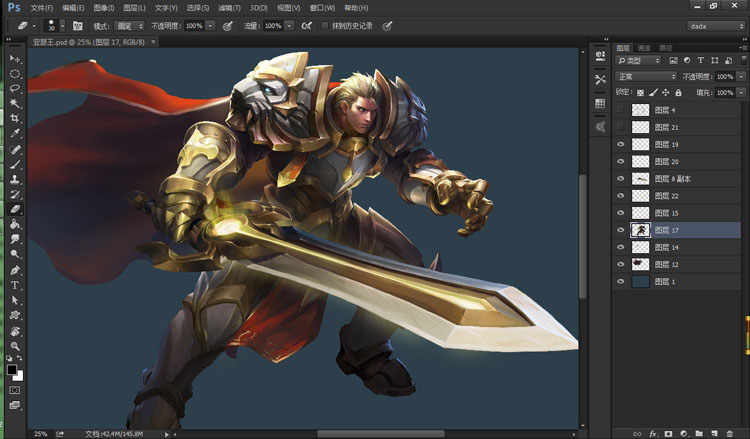The height and width of the screenshot is (439, 750).
Task: Click the foreground color swatch
Action: (x=12, y=369)
